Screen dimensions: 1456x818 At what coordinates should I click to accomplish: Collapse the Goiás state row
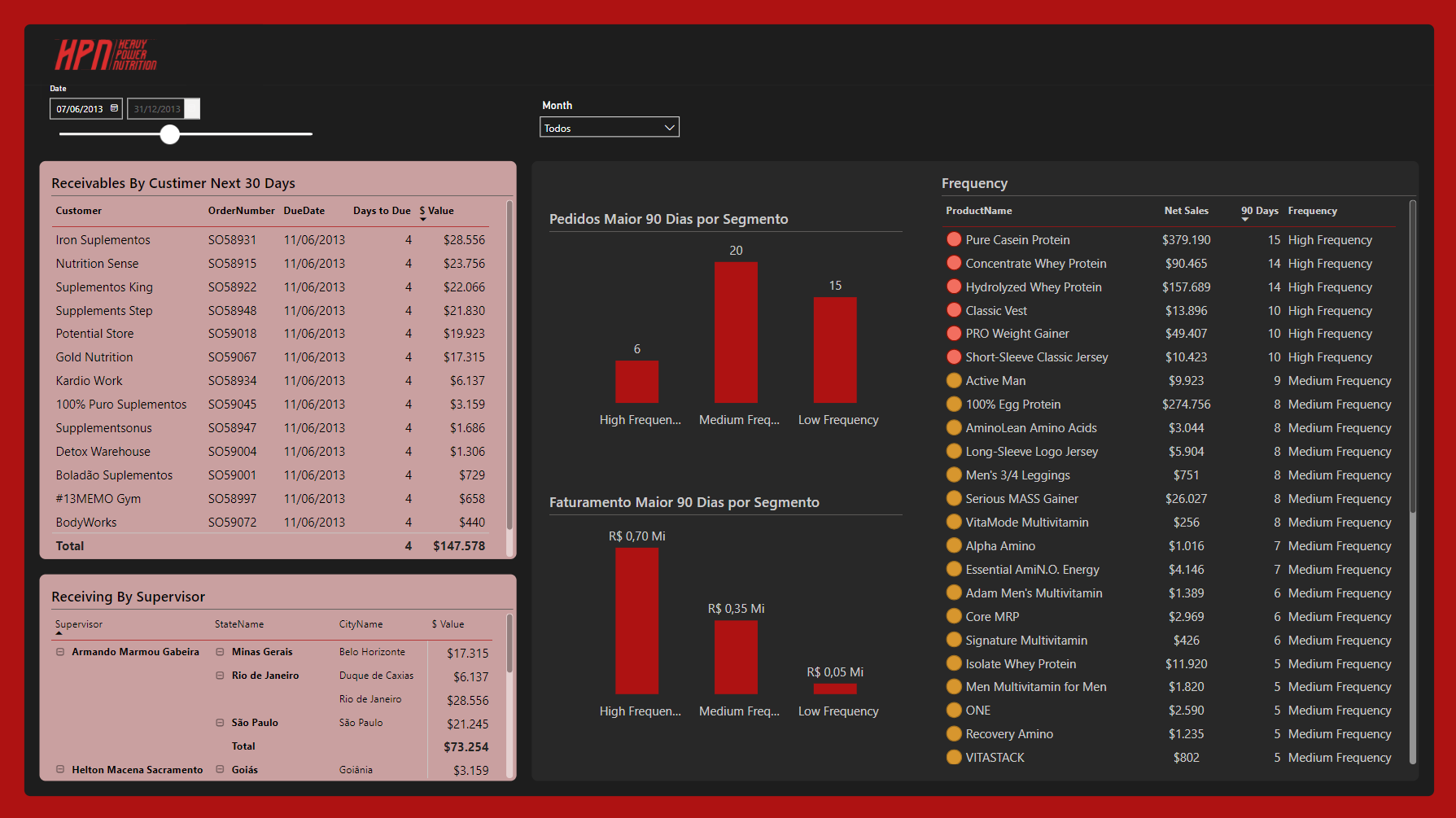point(220,769)
